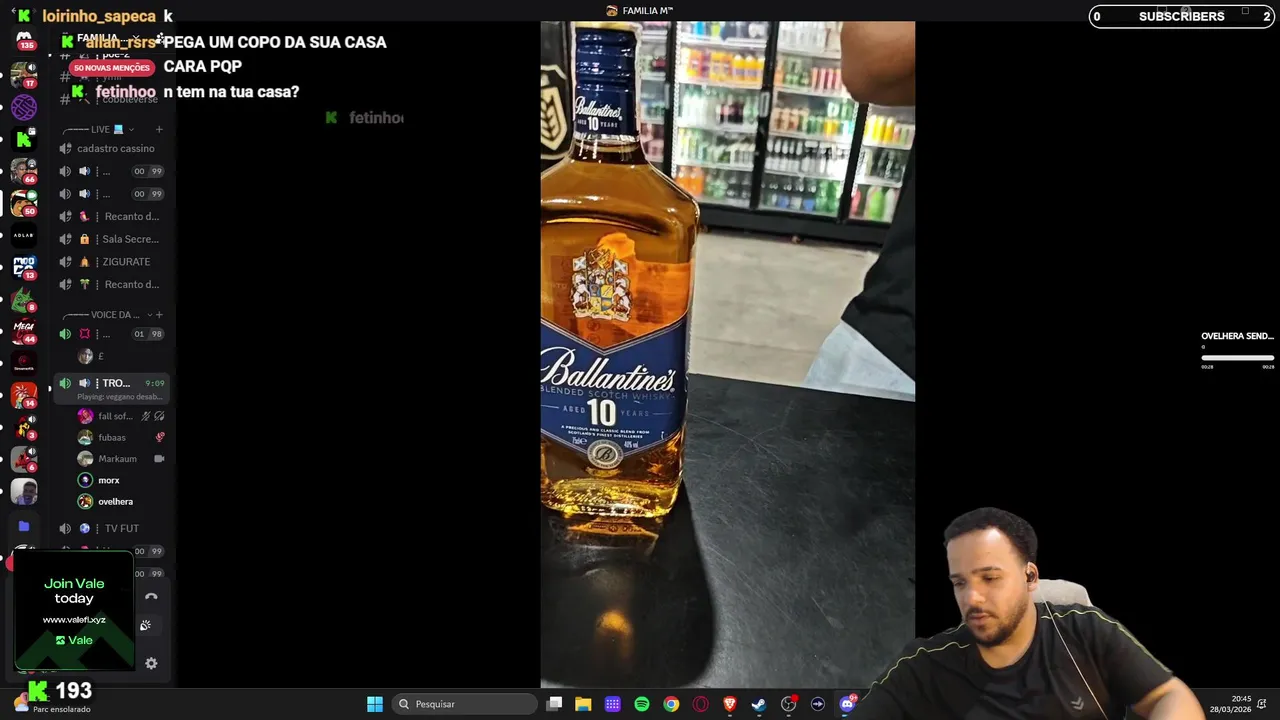
Task: Open Markaum's camera stream icon
Action: (159, 459)
